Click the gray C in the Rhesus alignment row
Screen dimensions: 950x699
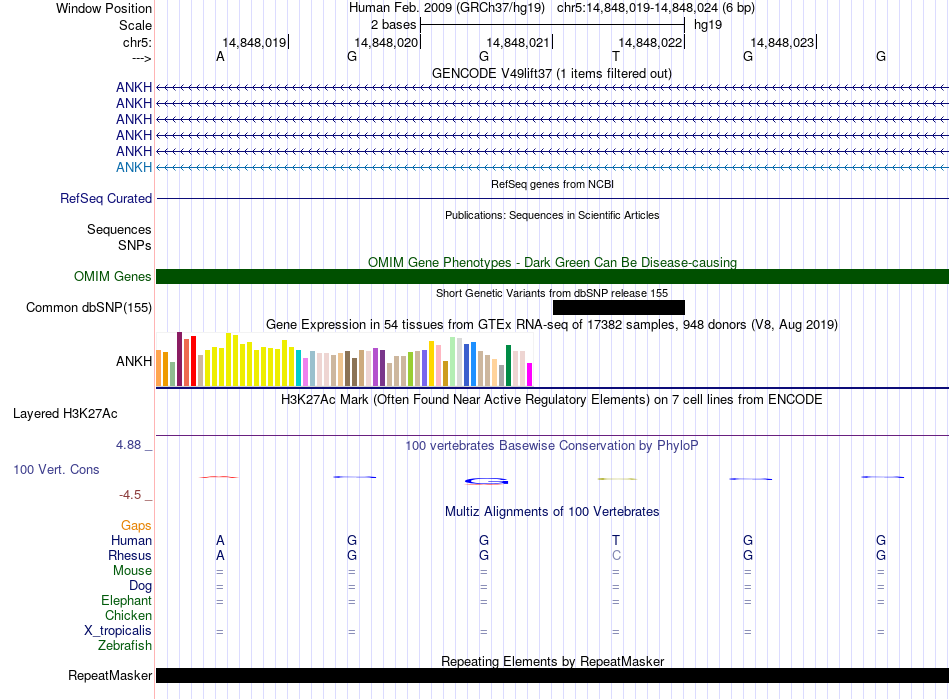click(x=616, y=555)
